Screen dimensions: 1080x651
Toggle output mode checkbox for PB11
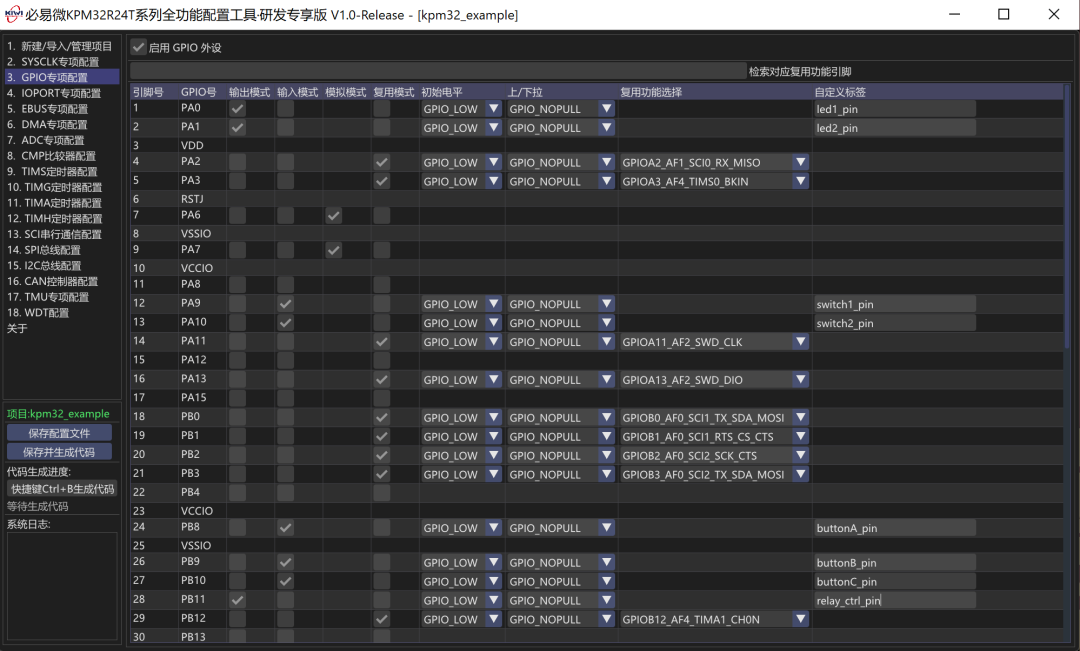pos(238,600)
